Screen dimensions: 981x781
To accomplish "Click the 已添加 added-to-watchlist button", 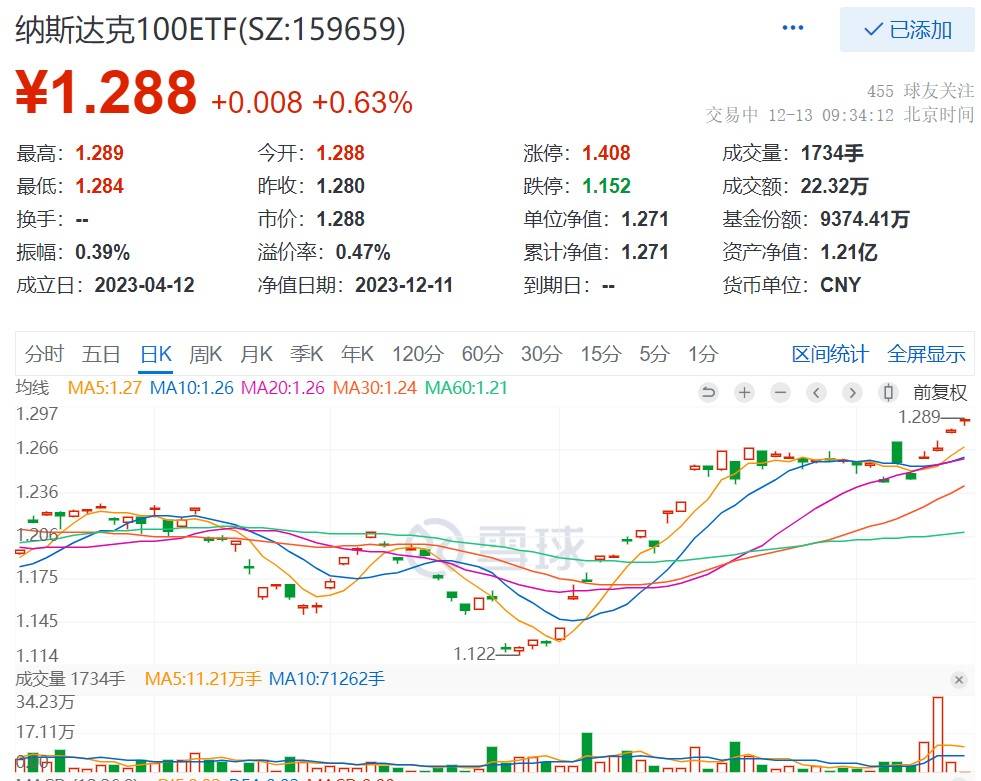I will click(907, 29).
